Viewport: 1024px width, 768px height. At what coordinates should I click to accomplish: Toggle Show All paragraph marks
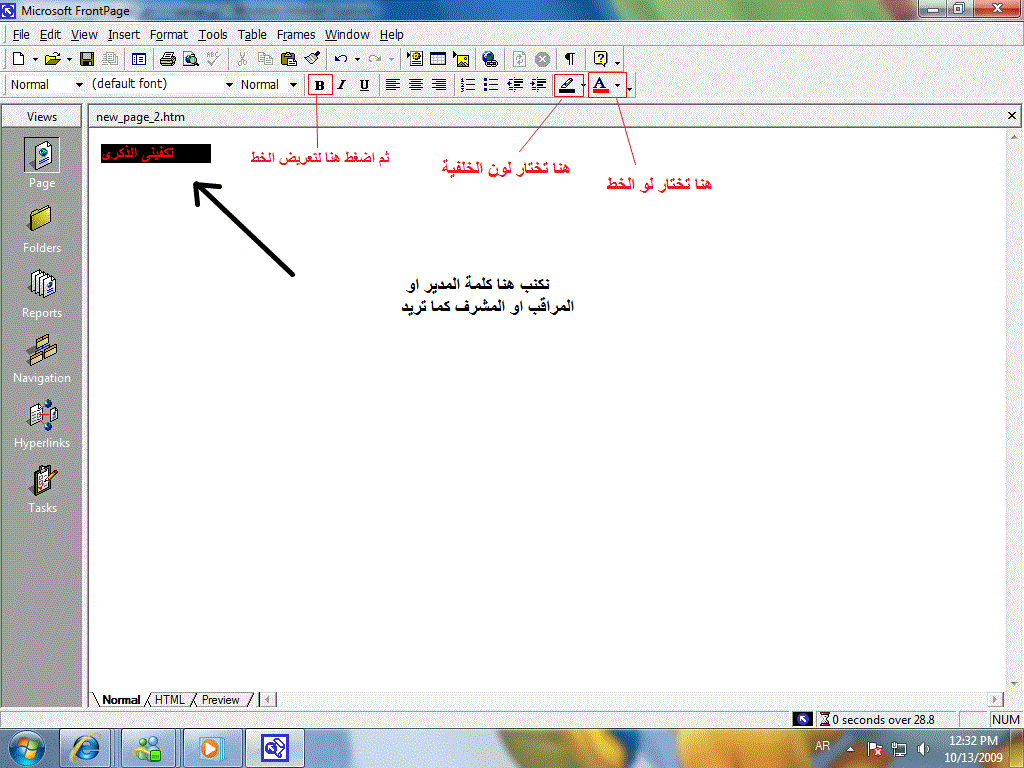(x=569, y=59)
